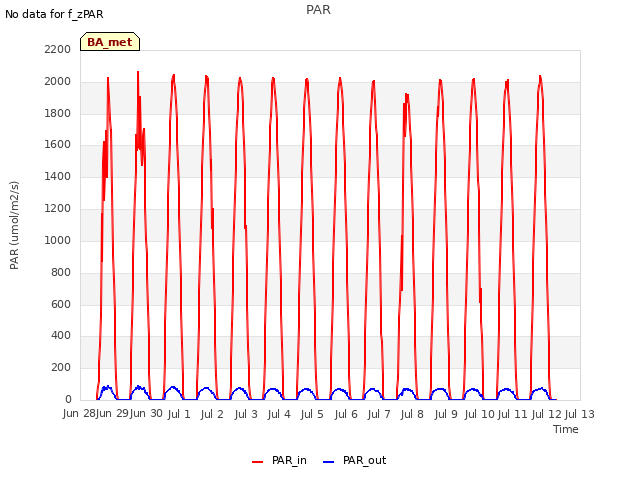
Task: Click the 0 y-axis tick label
Action: click(x=68, y=399)
